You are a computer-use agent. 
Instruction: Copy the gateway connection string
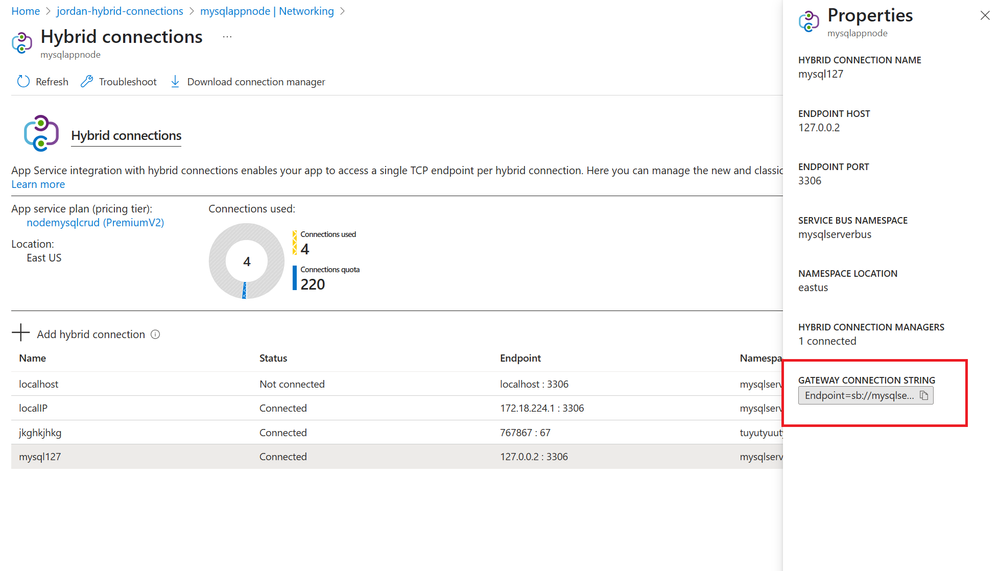(924, 396)
